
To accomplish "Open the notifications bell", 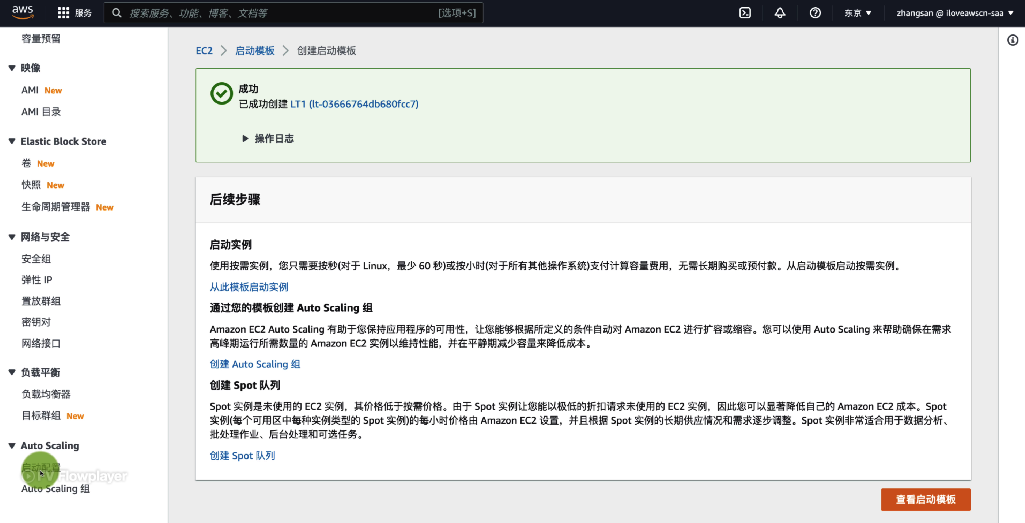I will 780,12.
